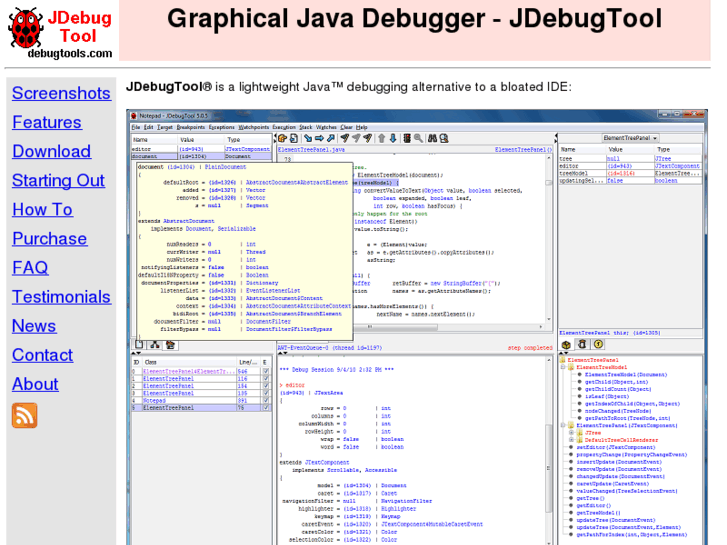
Task: Toggle the checkbox for breakpoint line 116
Action: 266,378
